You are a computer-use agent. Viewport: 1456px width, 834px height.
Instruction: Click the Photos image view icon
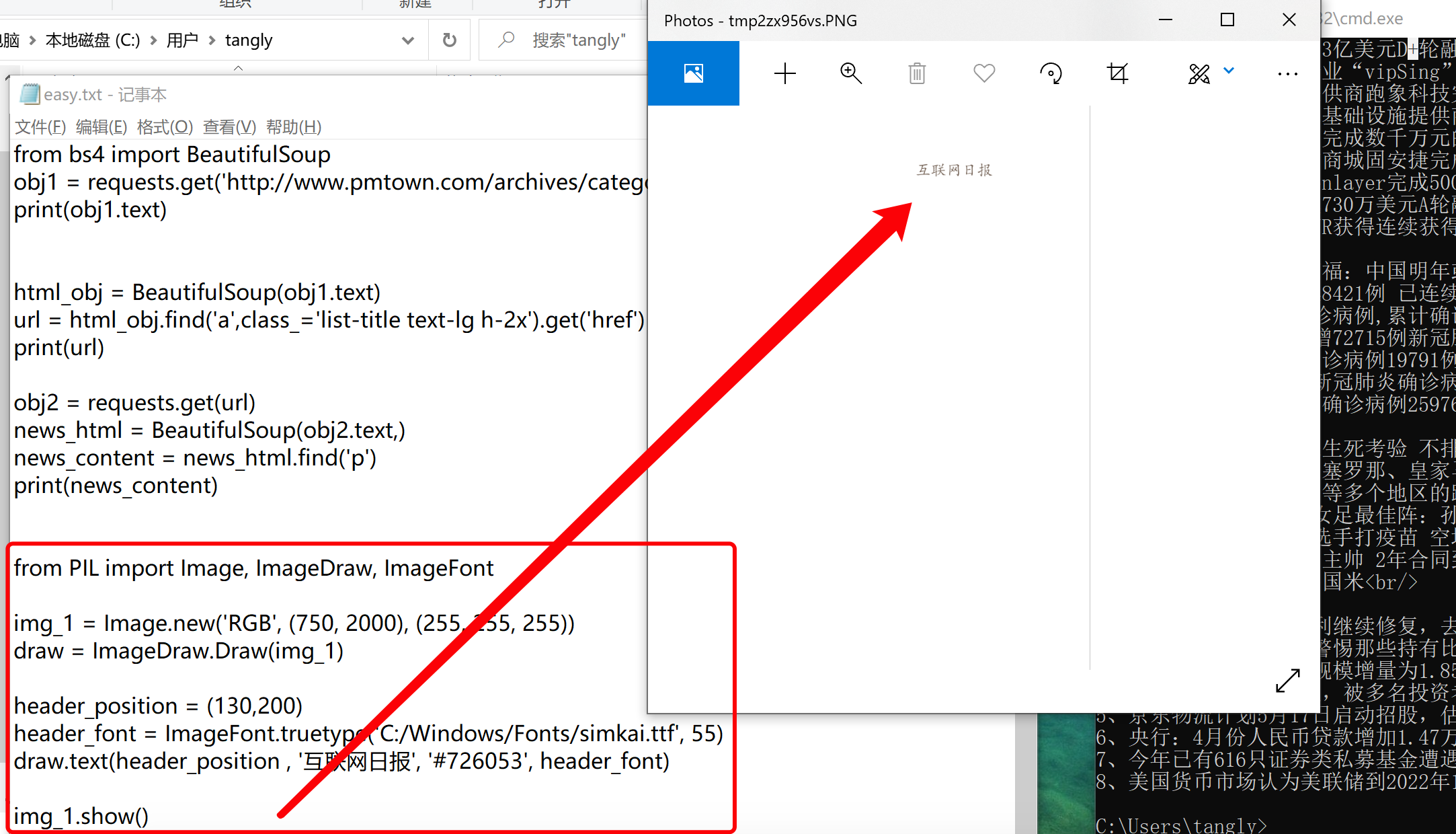coord(693,73)
